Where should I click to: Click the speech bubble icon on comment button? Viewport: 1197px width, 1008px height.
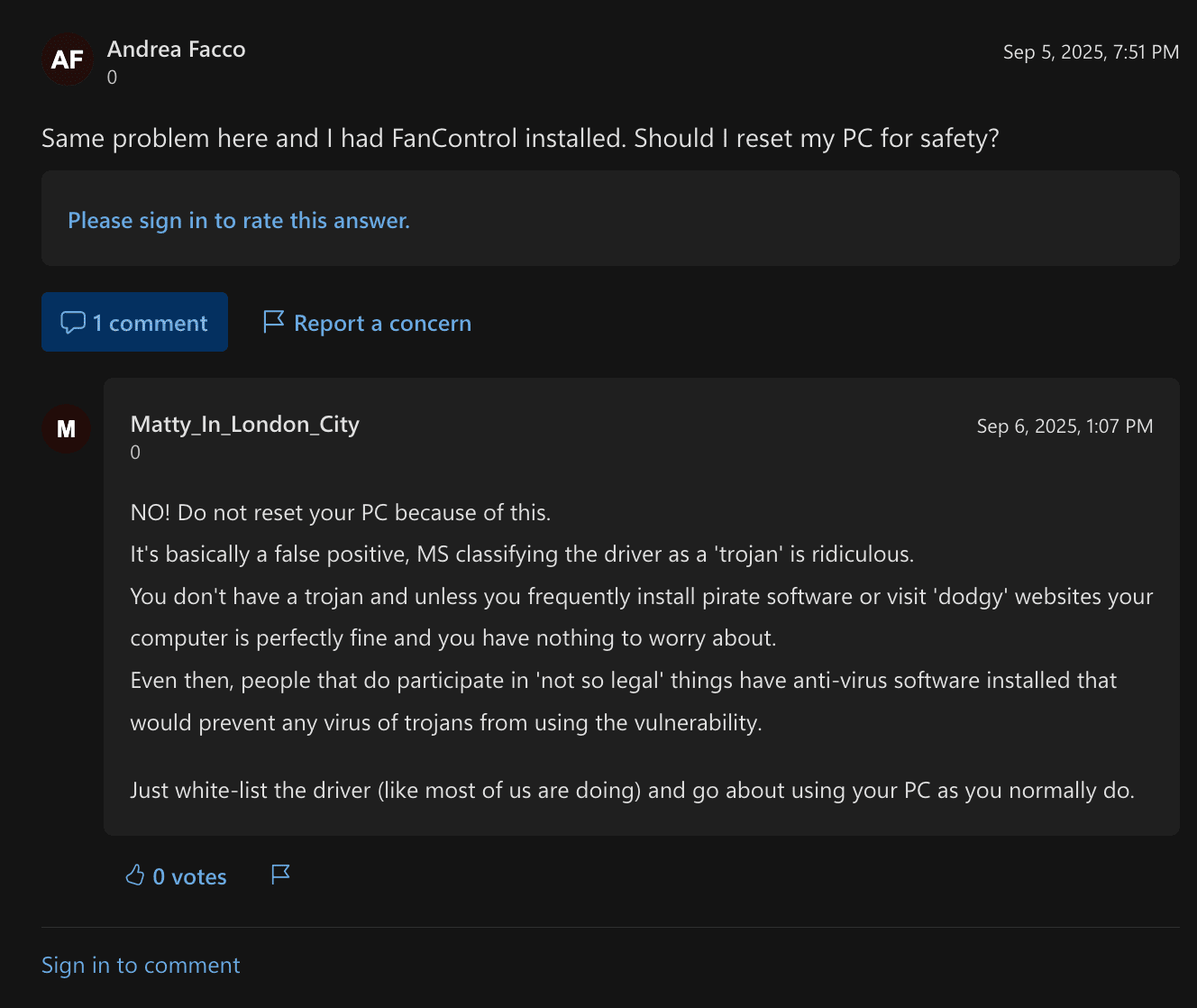[x=73, y=323]
